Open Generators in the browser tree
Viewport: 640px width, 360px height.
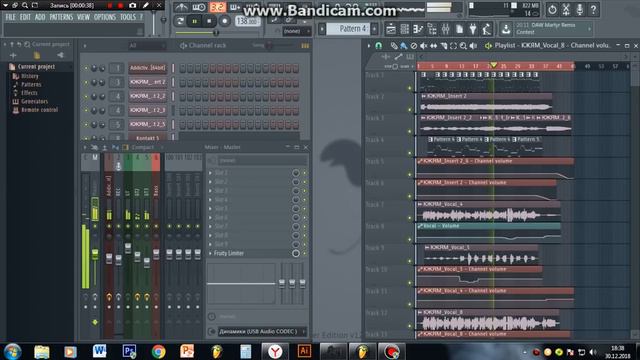pyautogui.click(x=34, y=101)
